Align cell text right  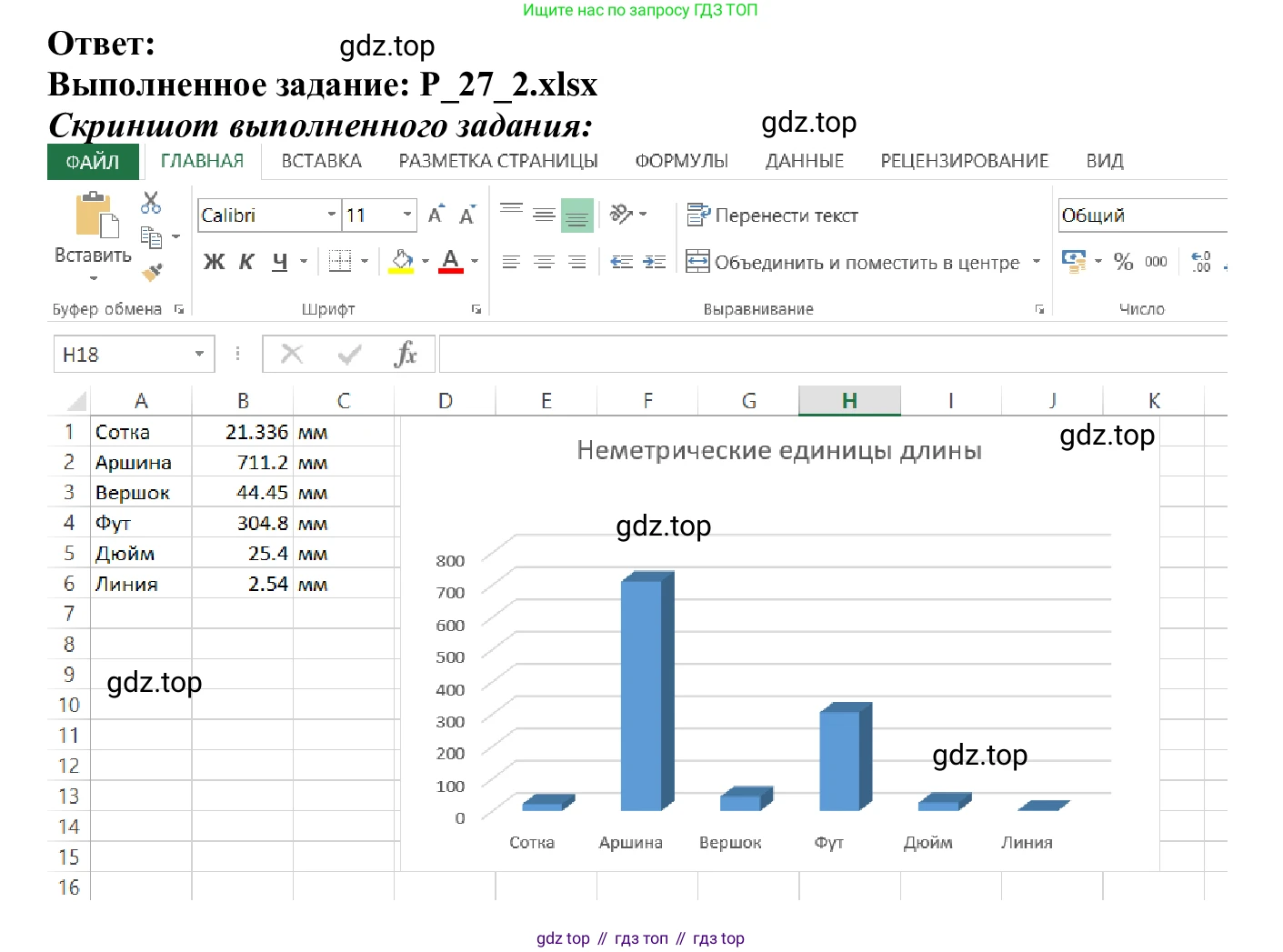(576, 262)
